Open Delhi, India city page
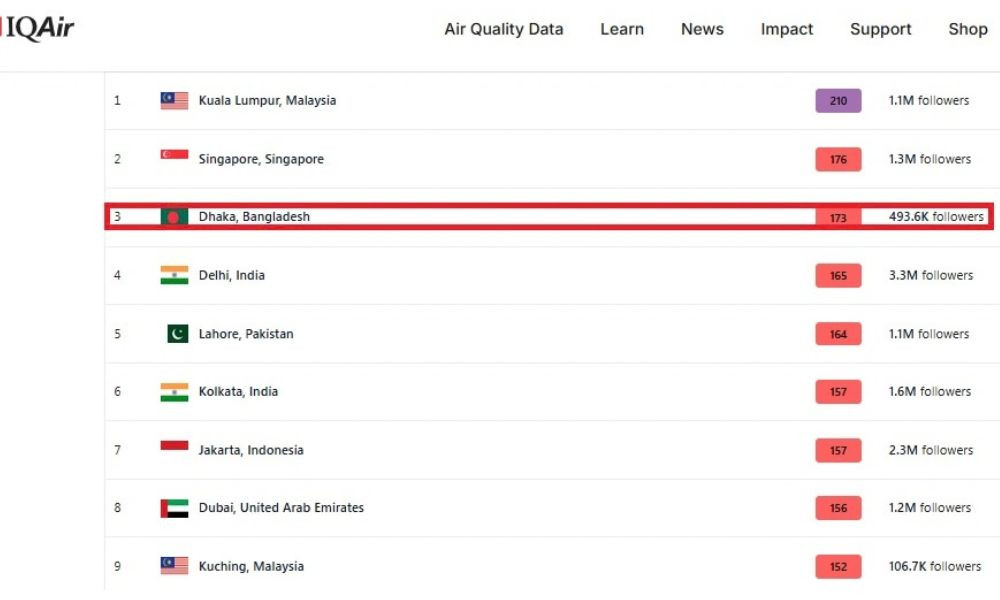Image resolution: width=1000 pixels, height=600 pixels. [232, 275]
